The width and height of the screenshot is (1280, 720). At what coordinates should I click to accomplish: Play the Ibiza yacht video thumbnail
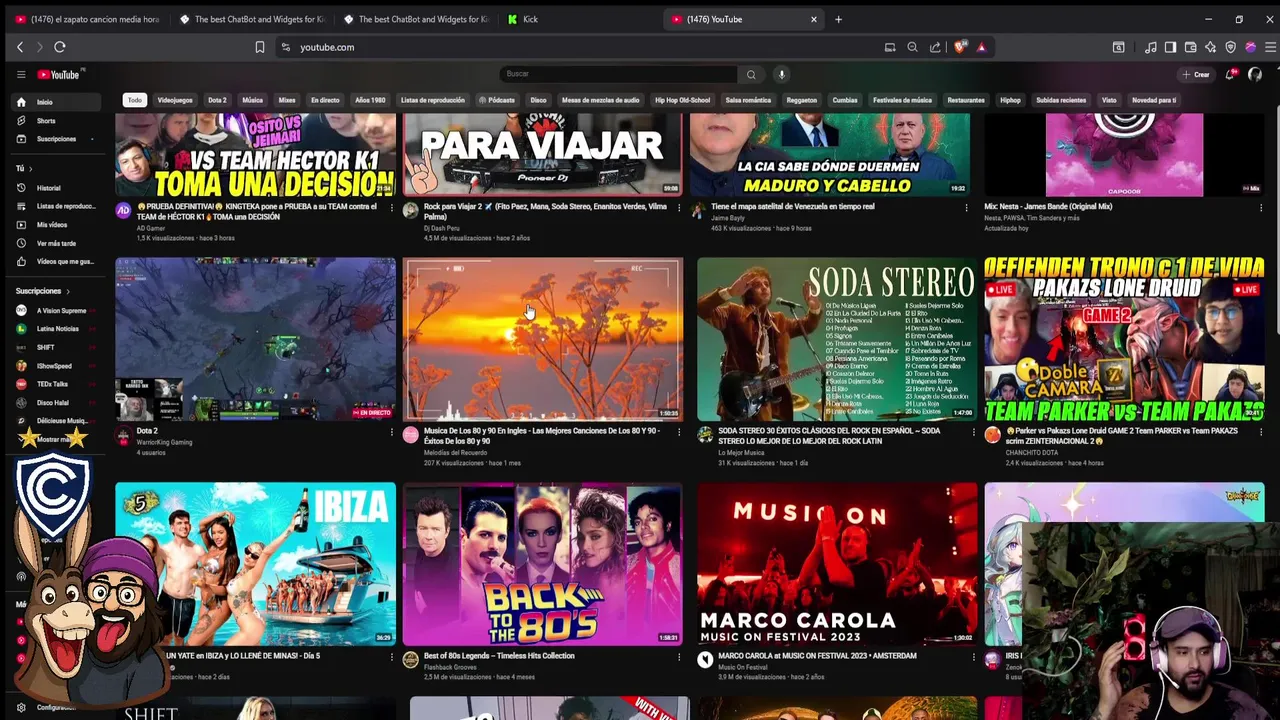[x=255, y=564]
